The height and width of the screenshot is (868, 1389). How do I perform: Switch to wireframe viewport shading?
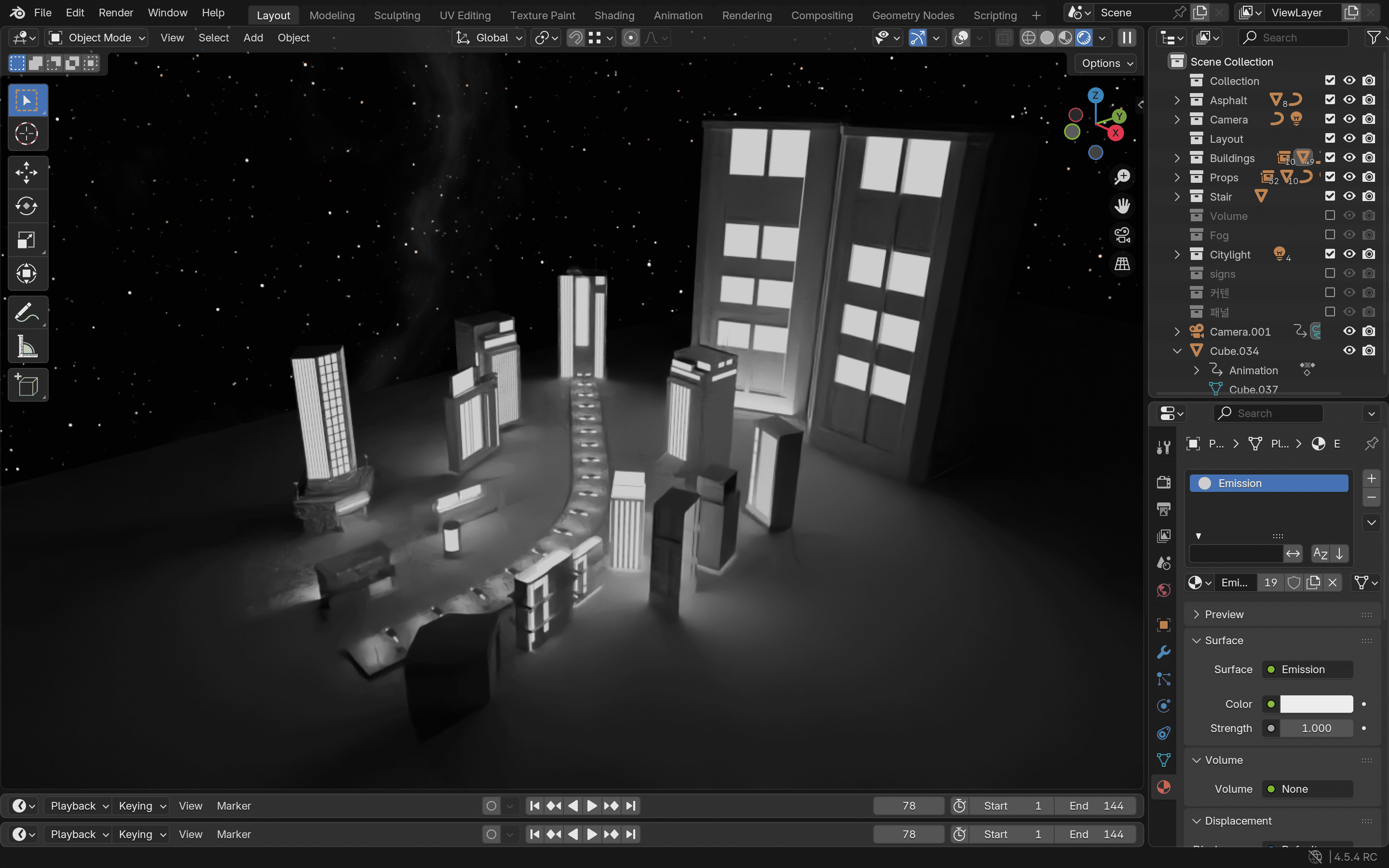coord(1029,38)
